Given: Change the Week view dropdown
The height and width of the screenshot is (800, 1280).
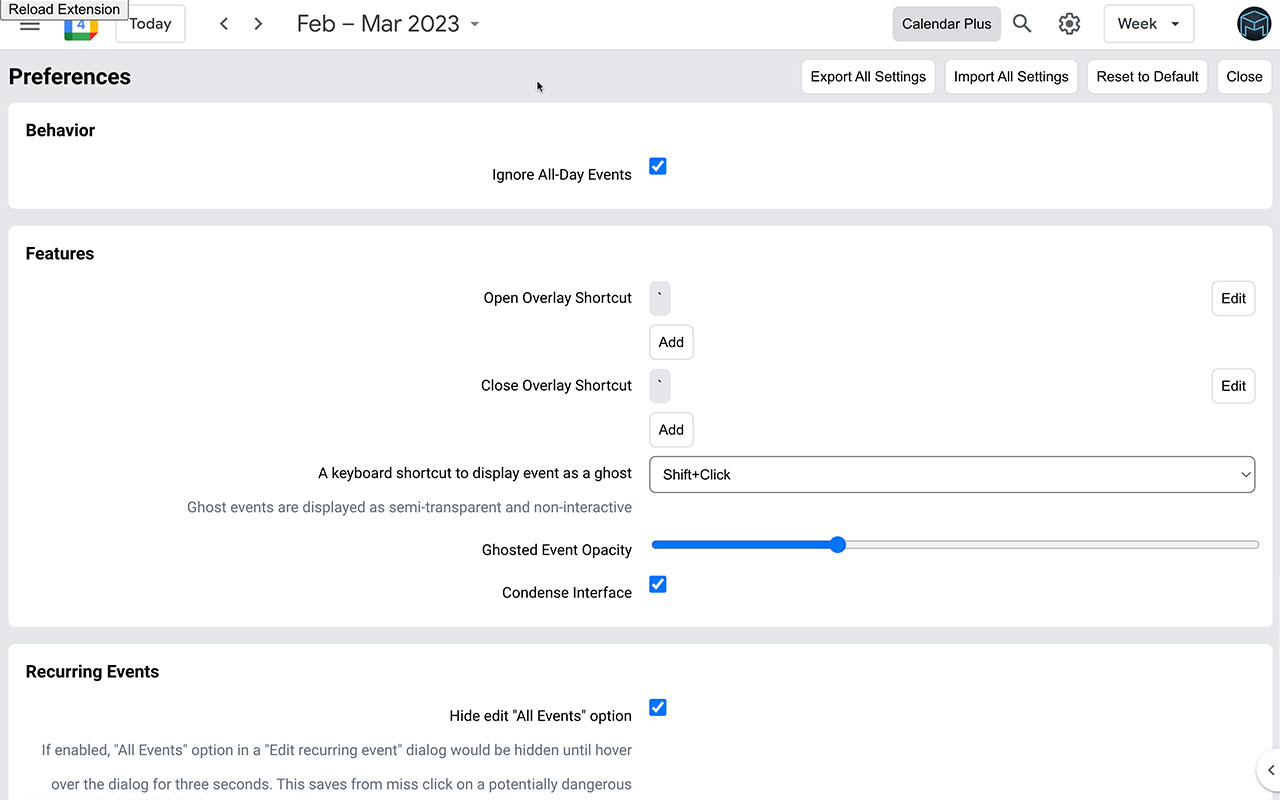Looking at the screenshot, I should click(1148, 23).
